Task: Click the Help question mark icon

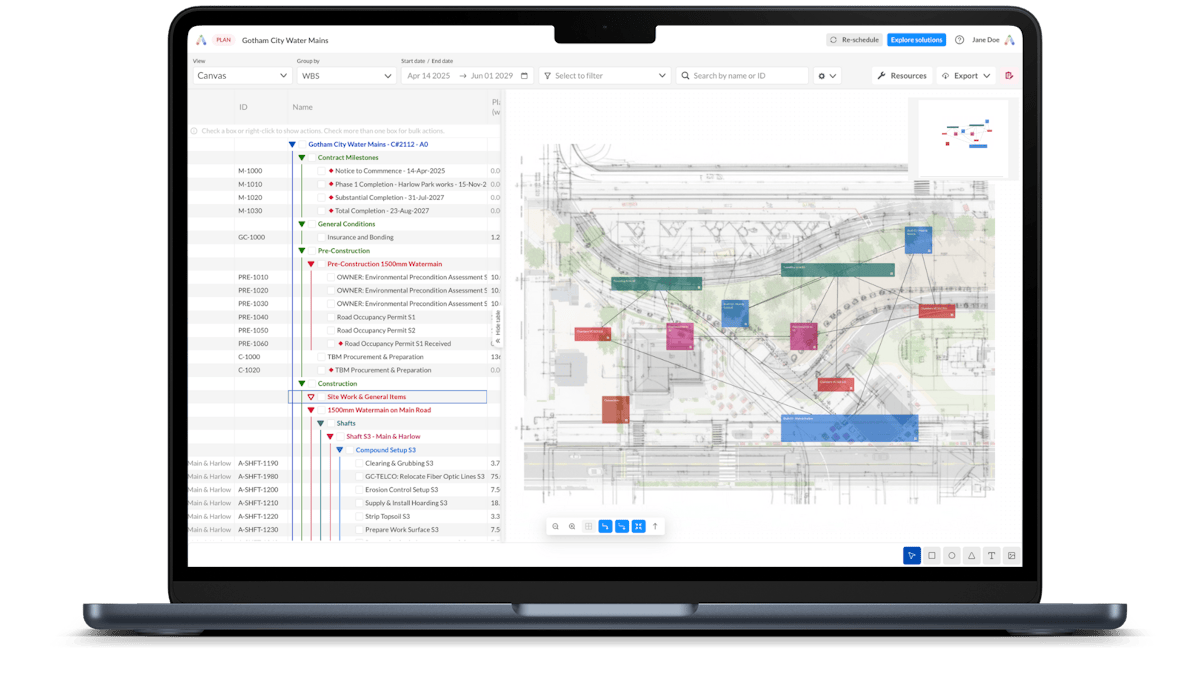Action: 957,40
